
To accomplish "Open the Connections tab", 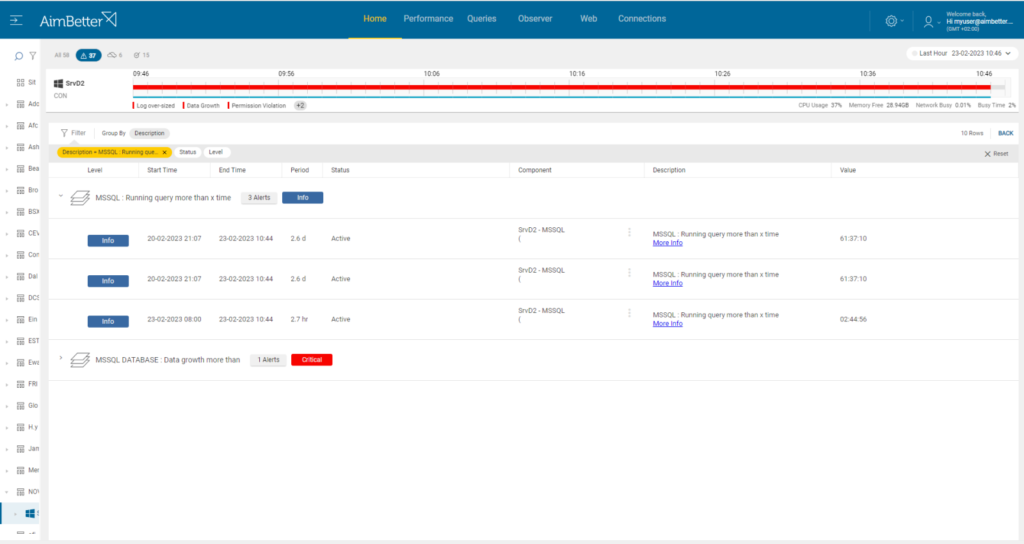I will coord(642,19).
